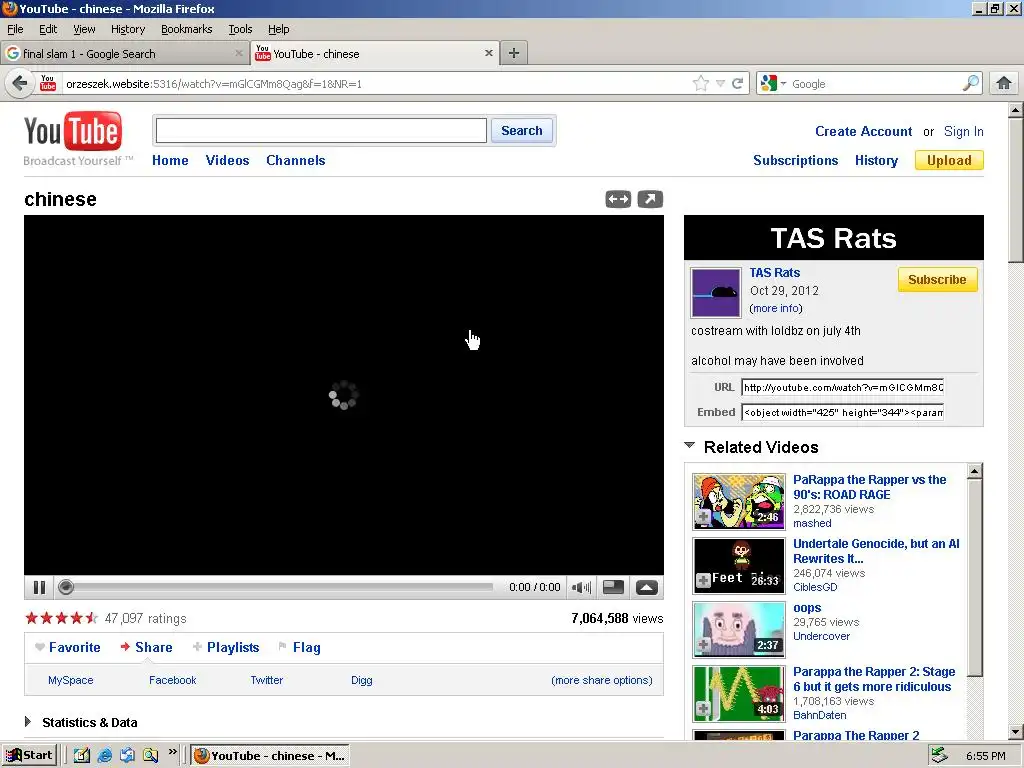Share the video on Twitter
The height and width of the screenshot is (768, 1024).
266,680
